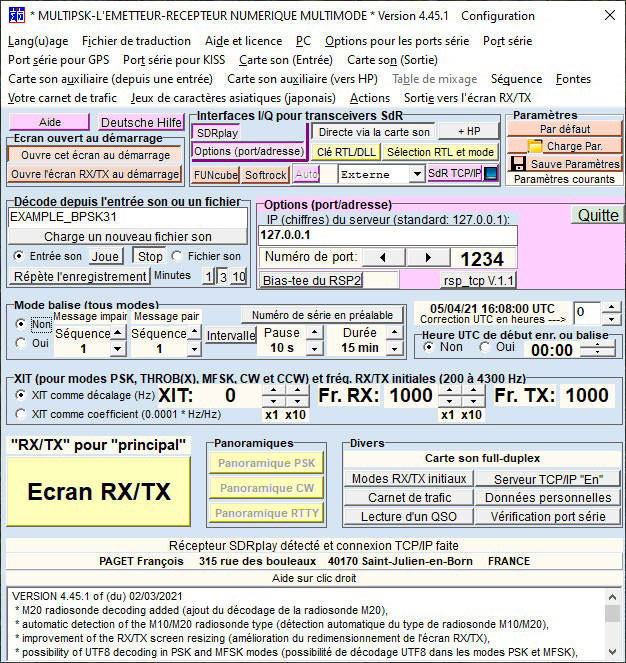Image resolution: width=626 pixels, height=663 pixels.
Task: Click Répète l'enregistrement button
Action: pos(80,277)
